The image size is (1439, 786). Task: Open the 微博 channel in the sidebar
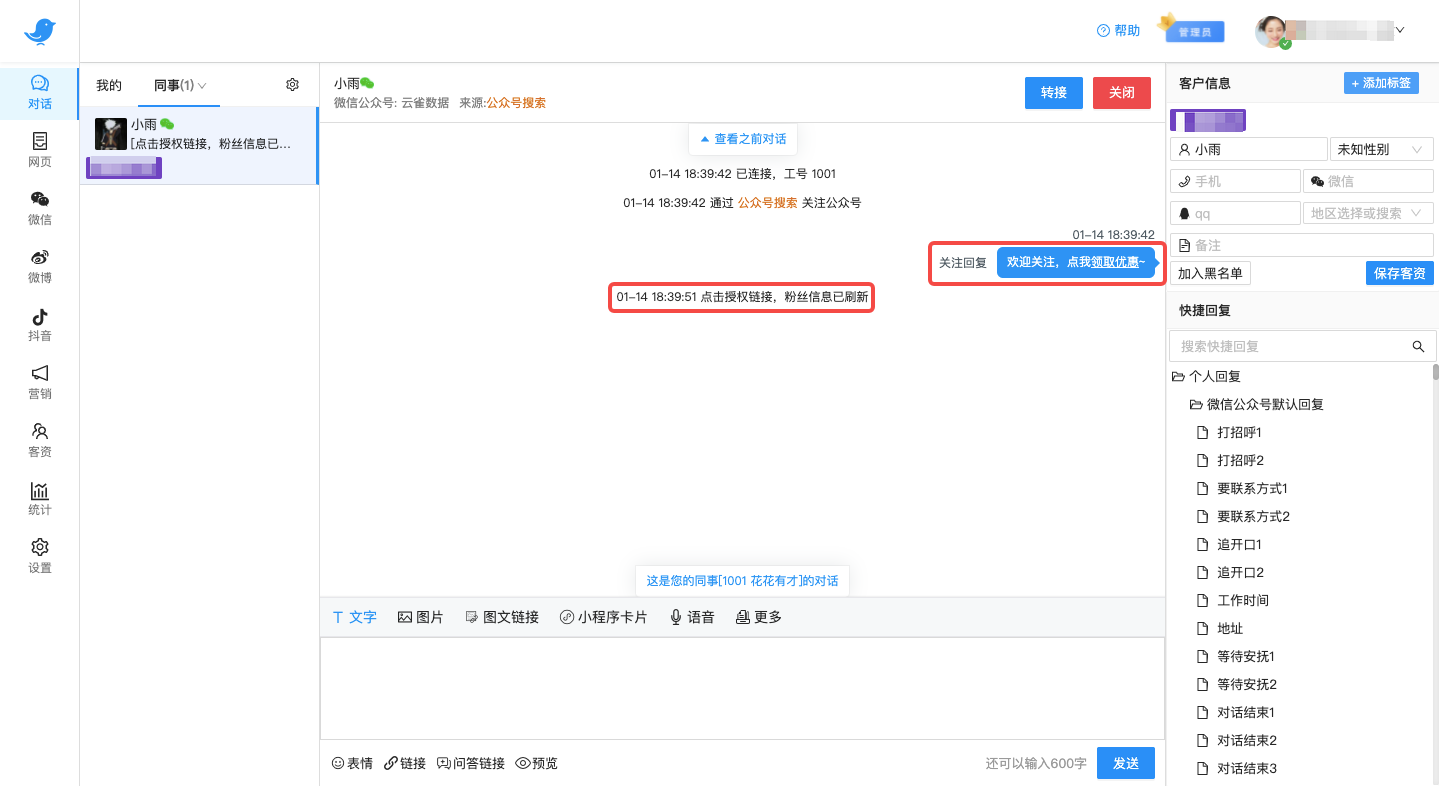click(39, 267)
